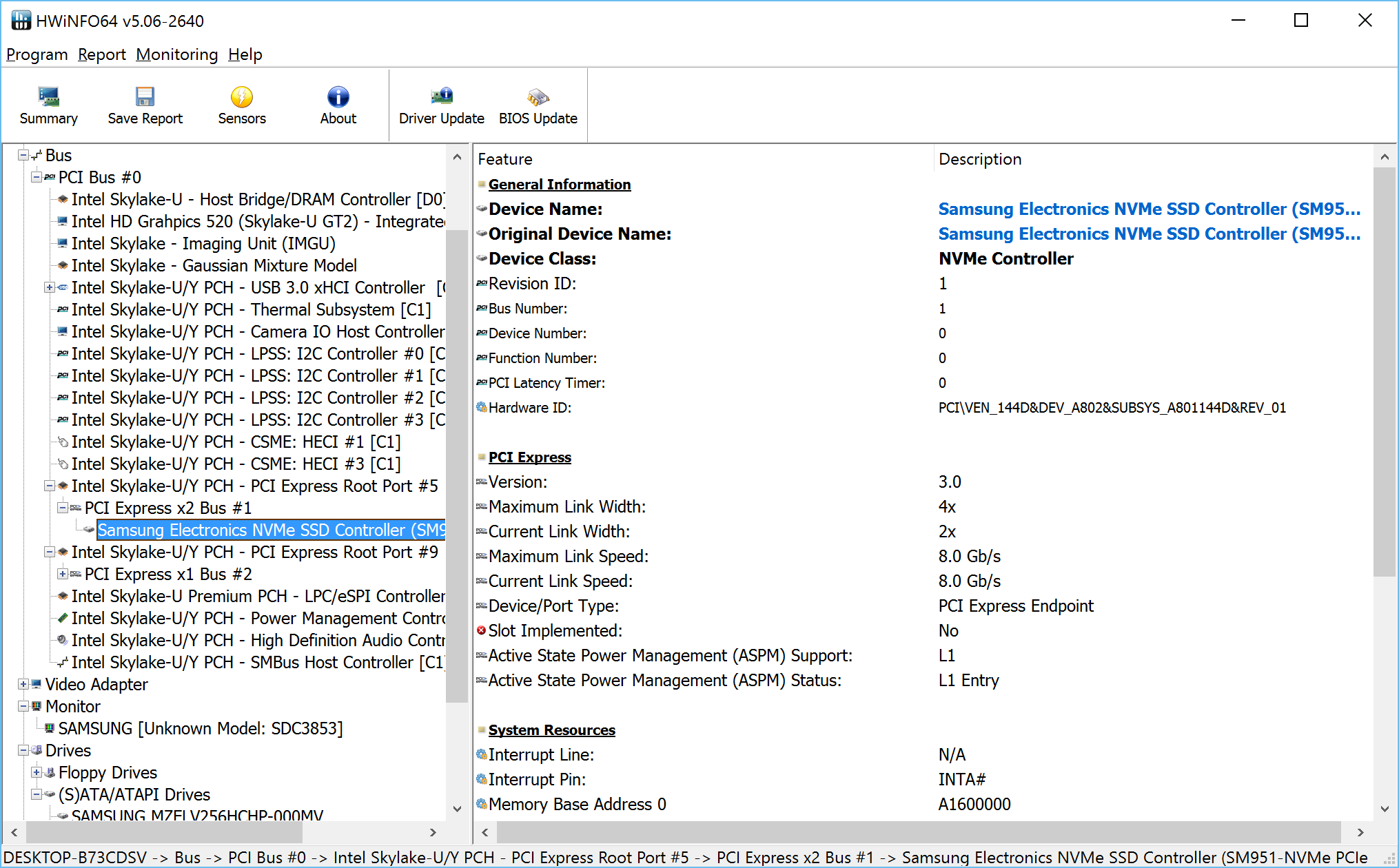The width and height of the screenshot is (1399, 868).
Task: Open the Report menu
Action: (102, 54)
